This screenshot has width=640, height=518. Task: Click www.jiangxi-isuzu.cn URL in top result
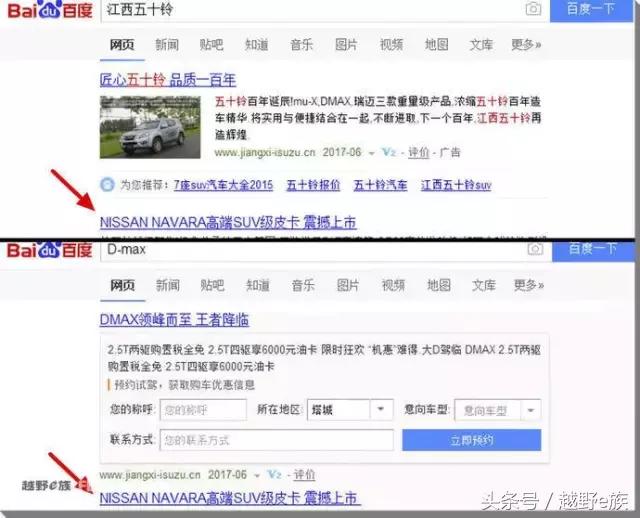pos(265,153)
